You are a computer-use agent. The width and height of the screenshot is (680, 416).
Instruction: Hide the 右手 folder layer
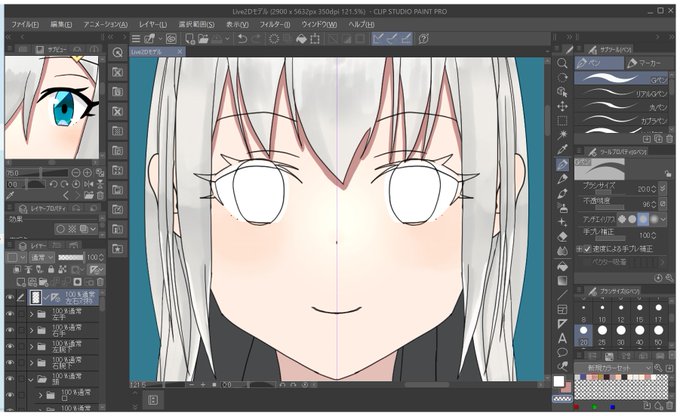point(10,330)
